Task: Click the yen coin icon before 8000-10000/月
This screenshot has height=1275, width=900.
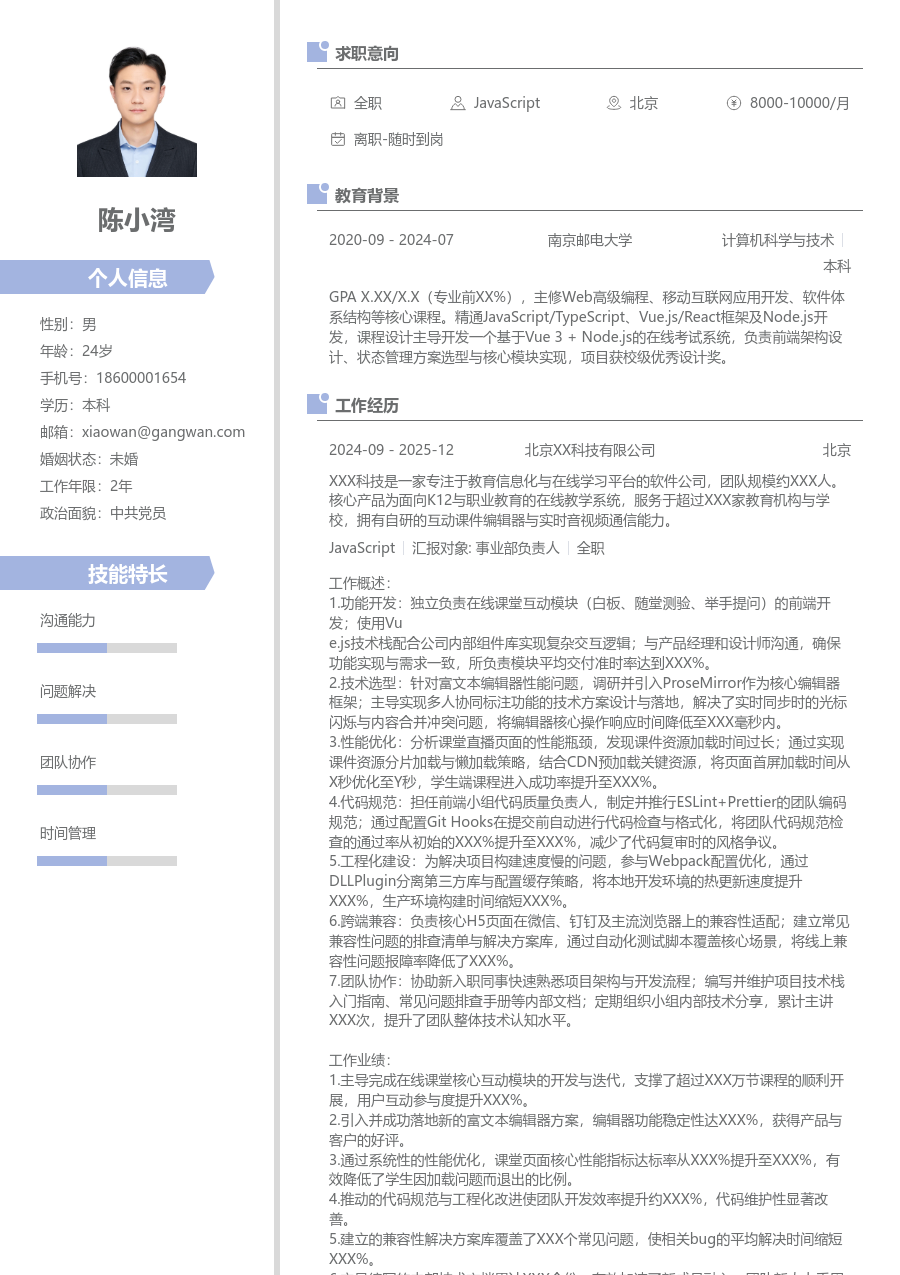Action: [733, 103]
